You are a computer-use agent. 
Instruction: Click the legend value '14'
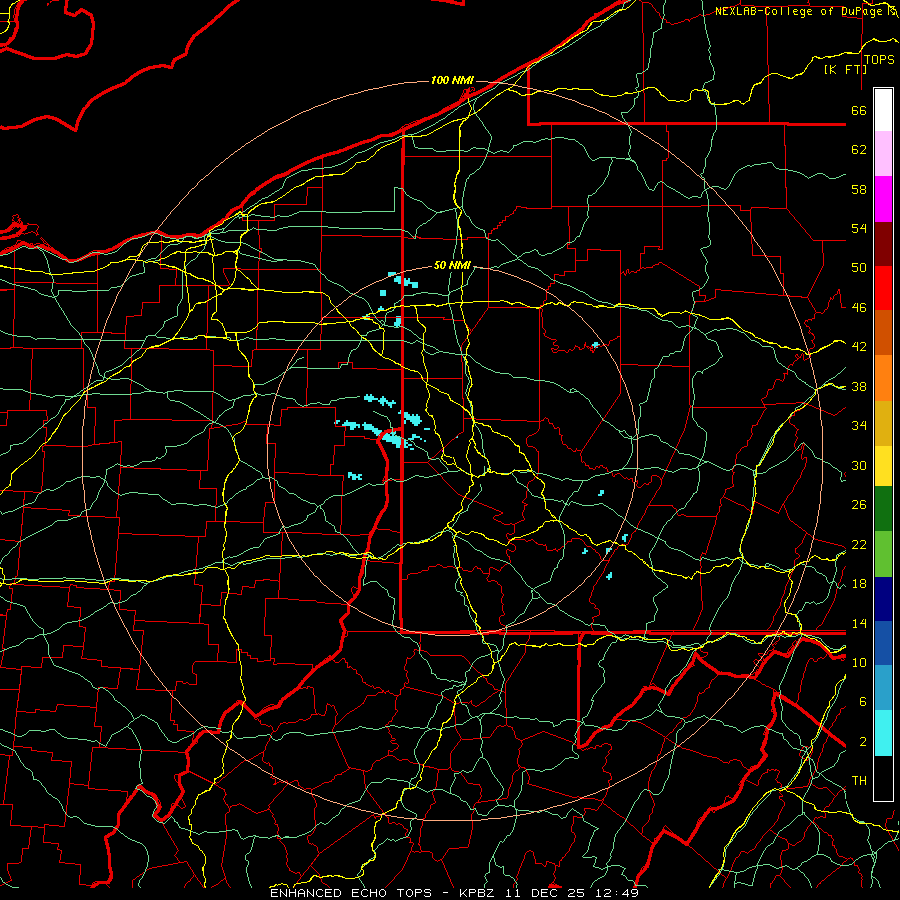point(859,623)
